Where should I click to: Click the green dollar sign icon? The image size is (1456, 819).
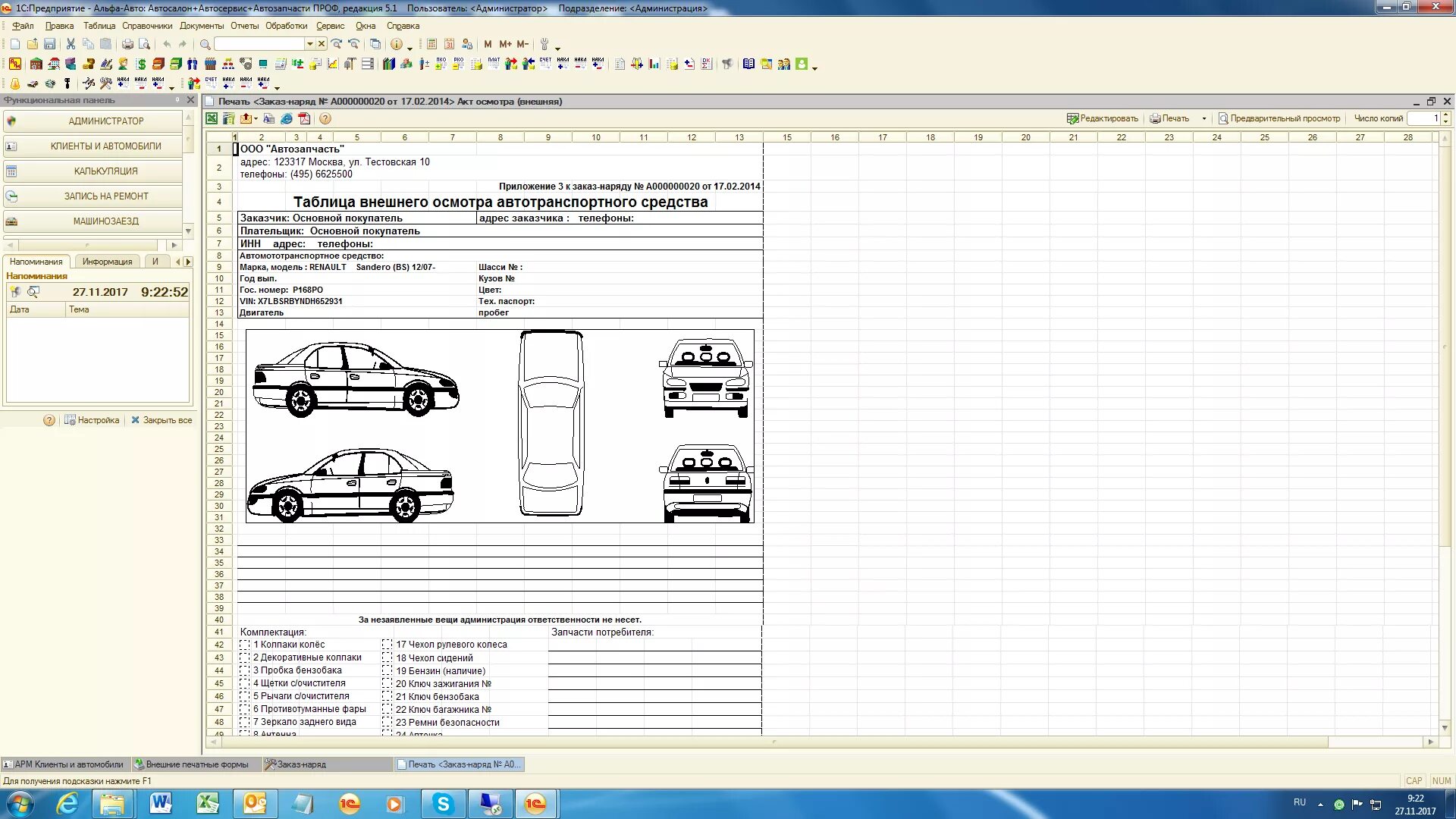[142, 64]
